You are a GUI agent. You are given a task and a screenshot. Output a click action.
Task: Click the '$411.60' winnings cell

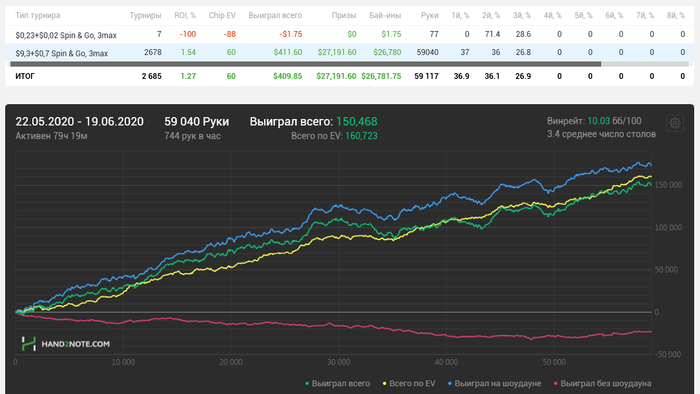point(288,52)
